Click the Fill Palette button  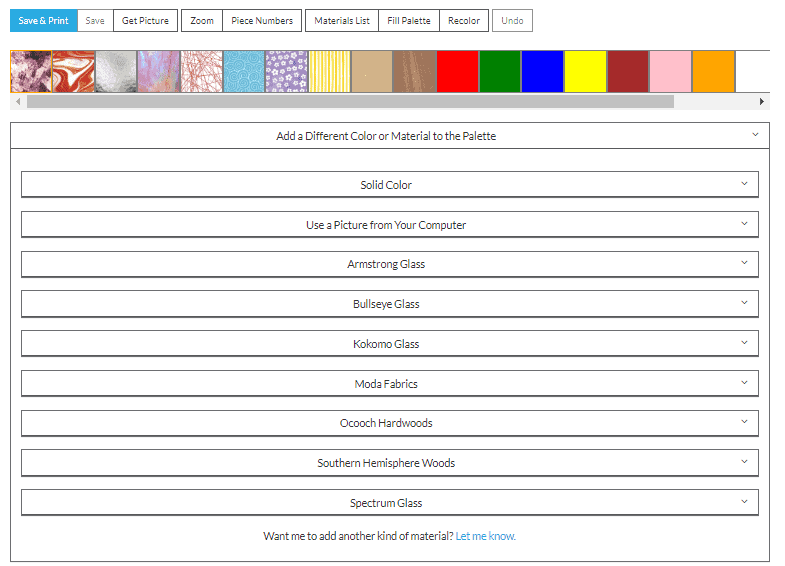point(408,21)
